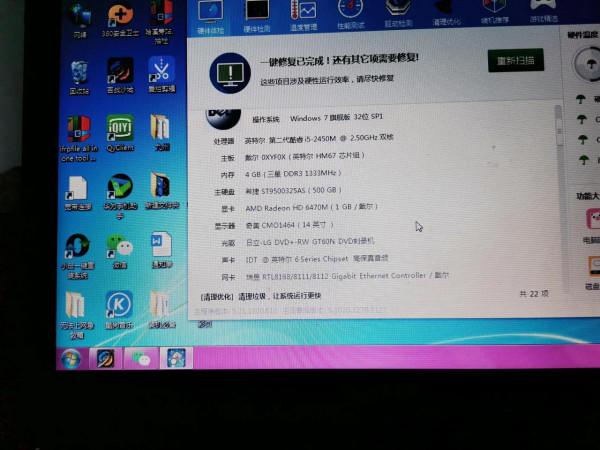Click the 共 22 项 count text

(x=534, y=293)
